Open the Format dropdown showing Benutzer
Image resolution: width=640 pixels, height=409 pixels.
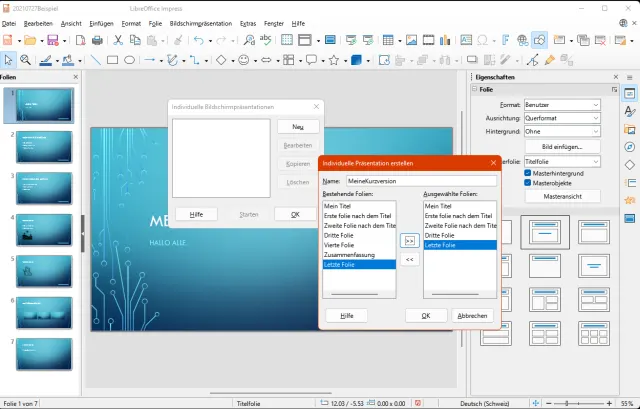(562, 104)
